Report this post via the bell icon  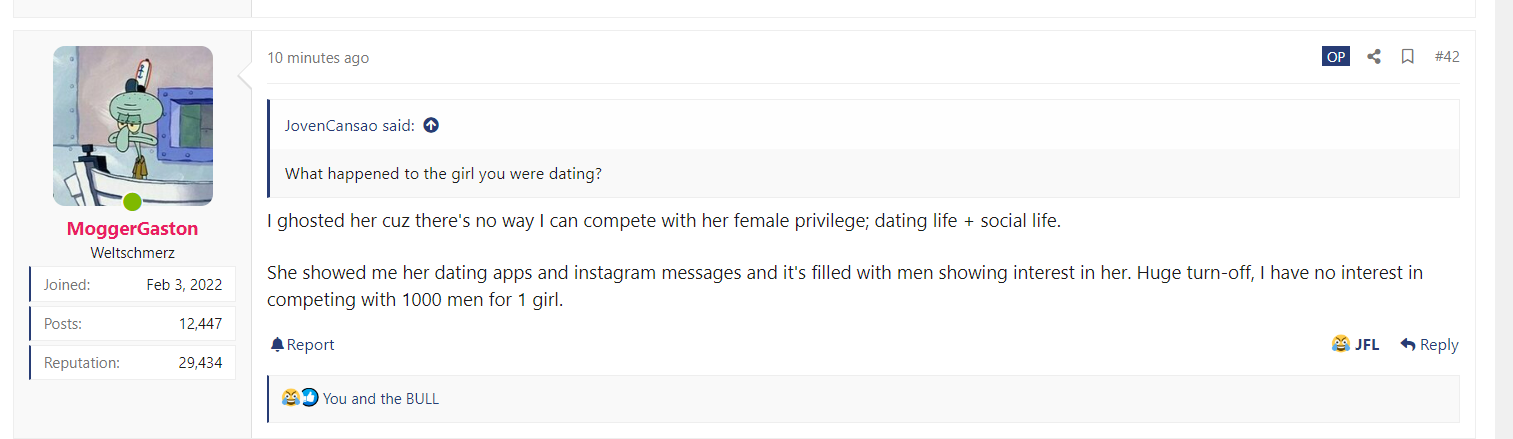[x=302, y=344]
